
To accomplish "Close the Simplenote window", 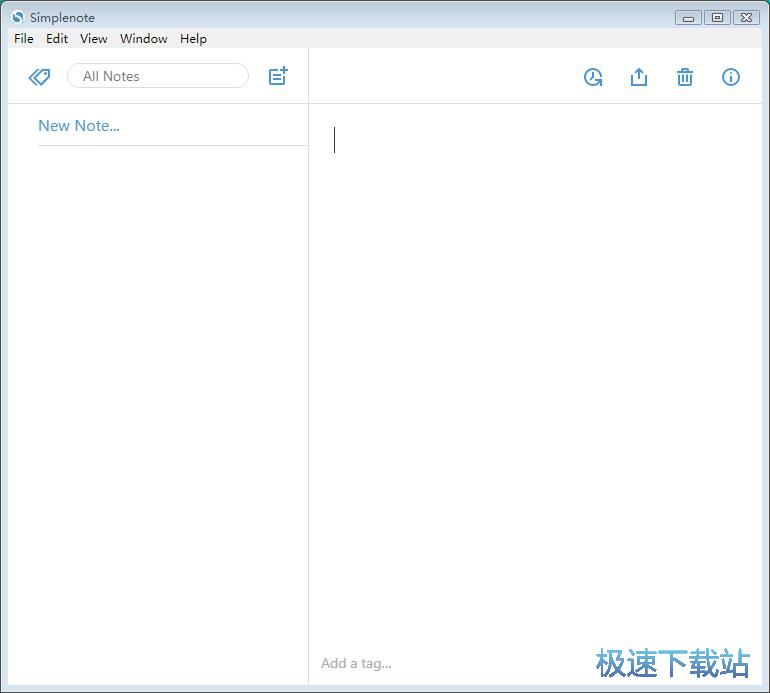I will click(746, 18).
